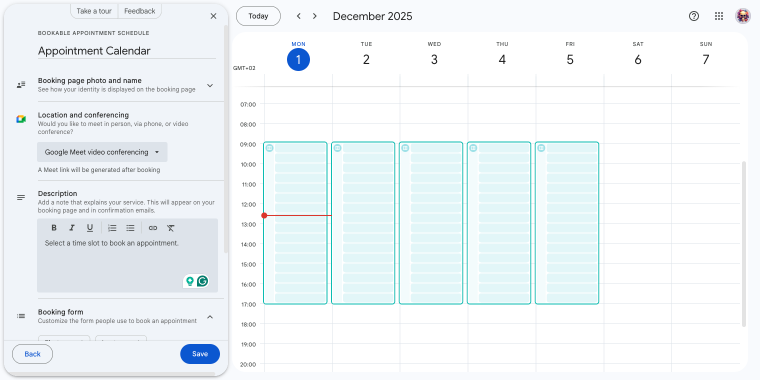
Task: Go to the previous week
Action: pos(299,16)
